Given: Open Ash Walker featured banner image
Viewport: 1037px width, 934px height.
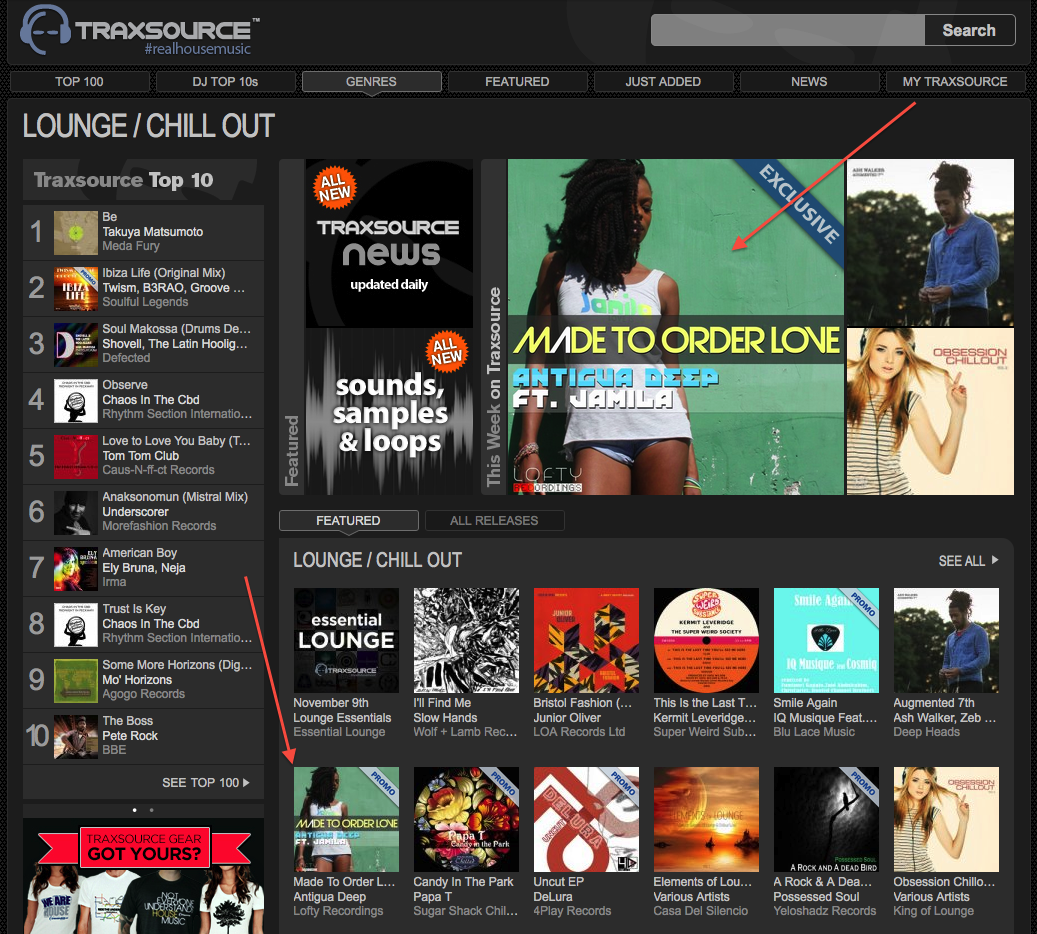Looking at the screenshot, I should (930, 242).
